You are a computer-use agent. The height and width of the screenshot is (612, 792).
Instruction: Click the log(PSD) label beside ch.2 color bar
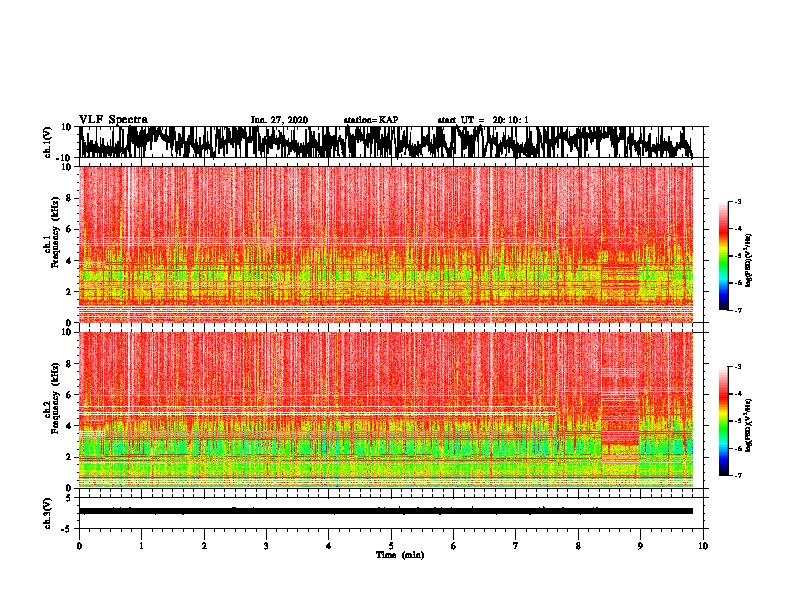click(x=749, y=425)
